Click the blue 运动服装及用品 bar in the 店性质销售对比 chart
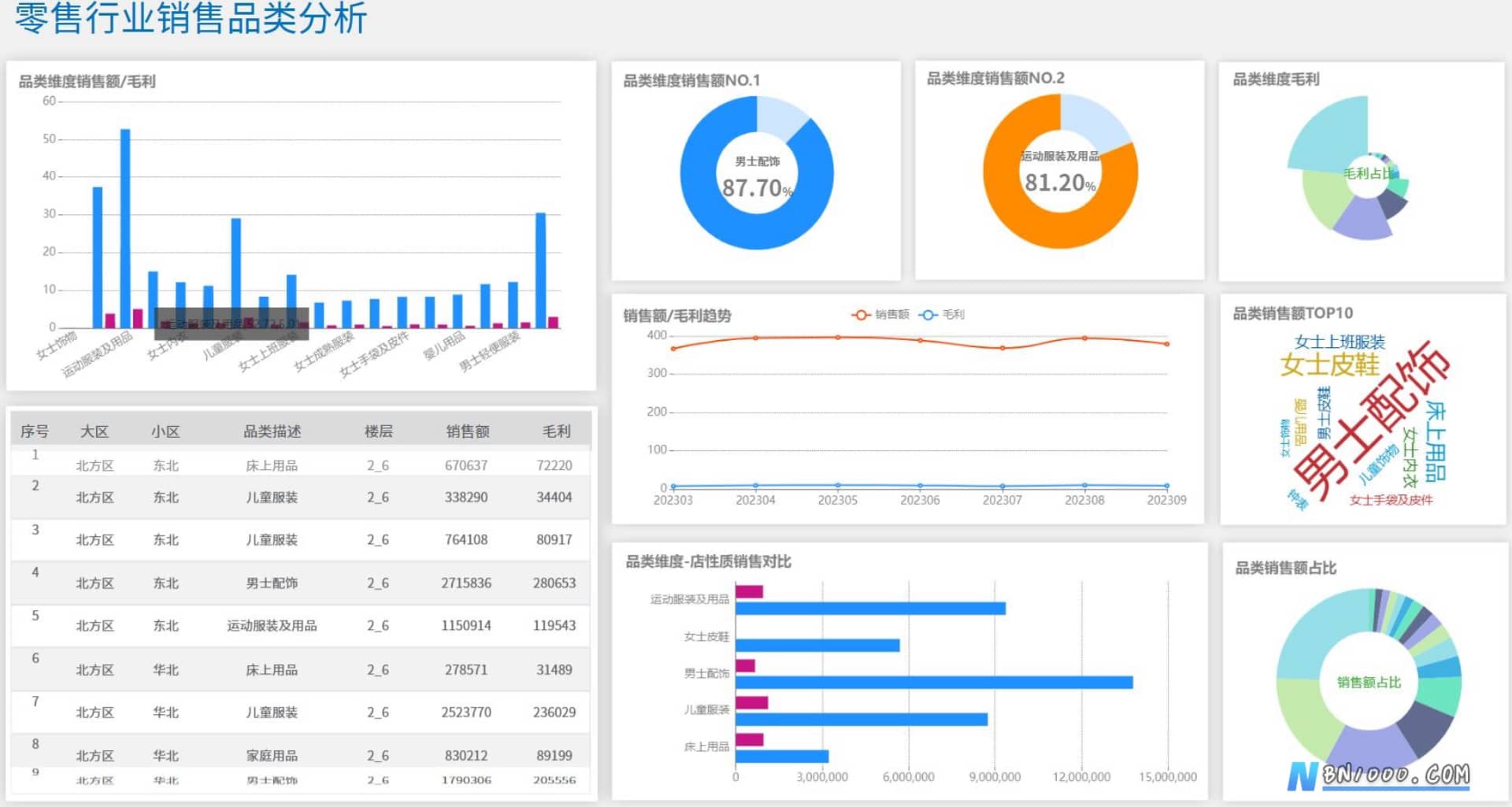Screen dimensions: 1512x807 870,609
